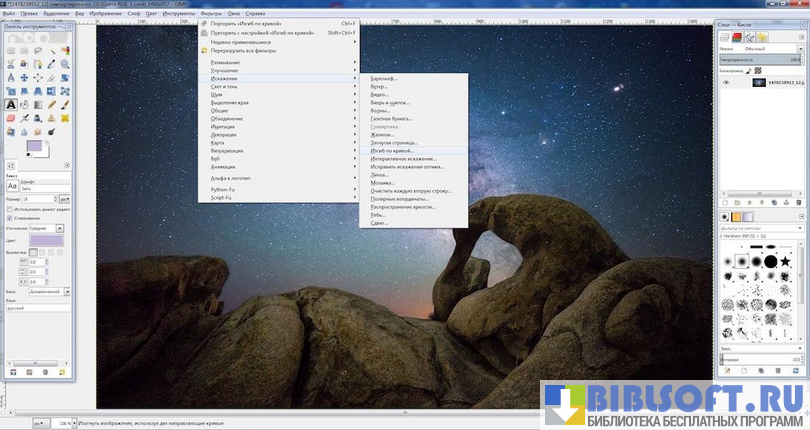Click the pink Eraser tool icon
The image size is (810, 430).
pos(11,116)
